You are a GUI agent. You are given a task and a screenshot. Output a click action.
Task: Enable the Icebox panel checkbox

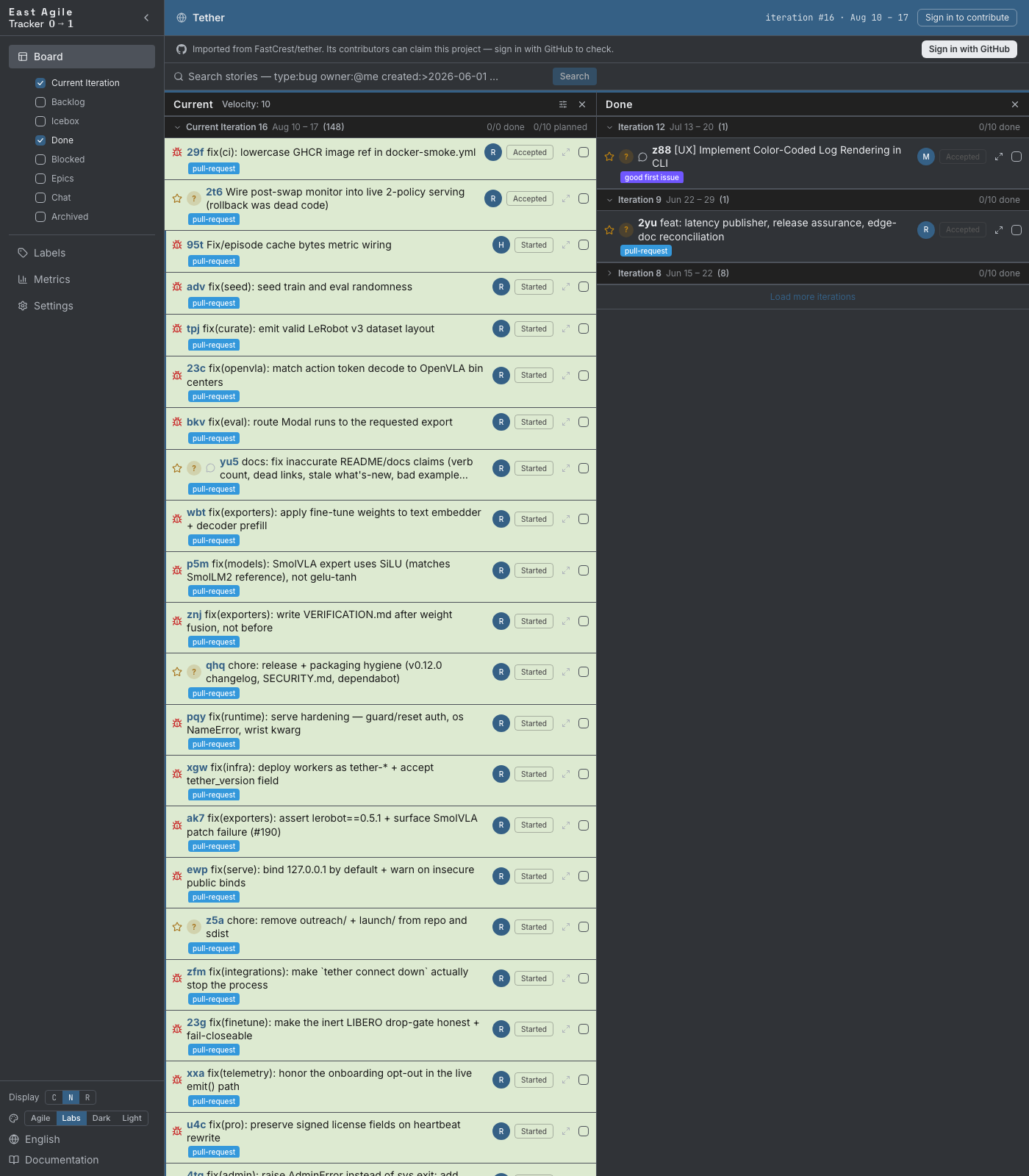[40, 121]
